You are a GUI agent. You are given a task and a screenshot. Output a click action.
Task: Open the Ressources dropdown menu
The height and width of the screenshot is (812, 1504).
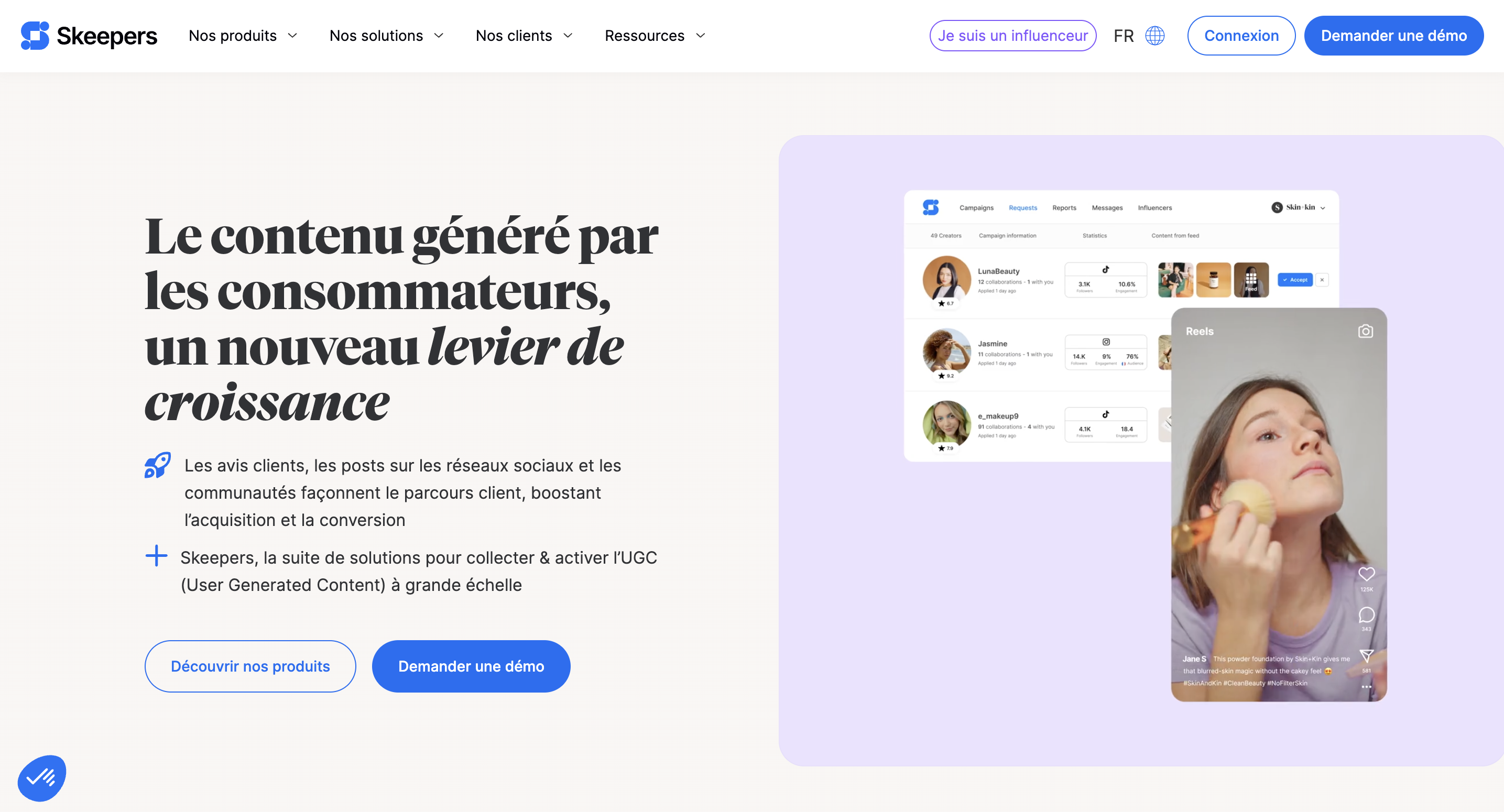click(655, 36)
